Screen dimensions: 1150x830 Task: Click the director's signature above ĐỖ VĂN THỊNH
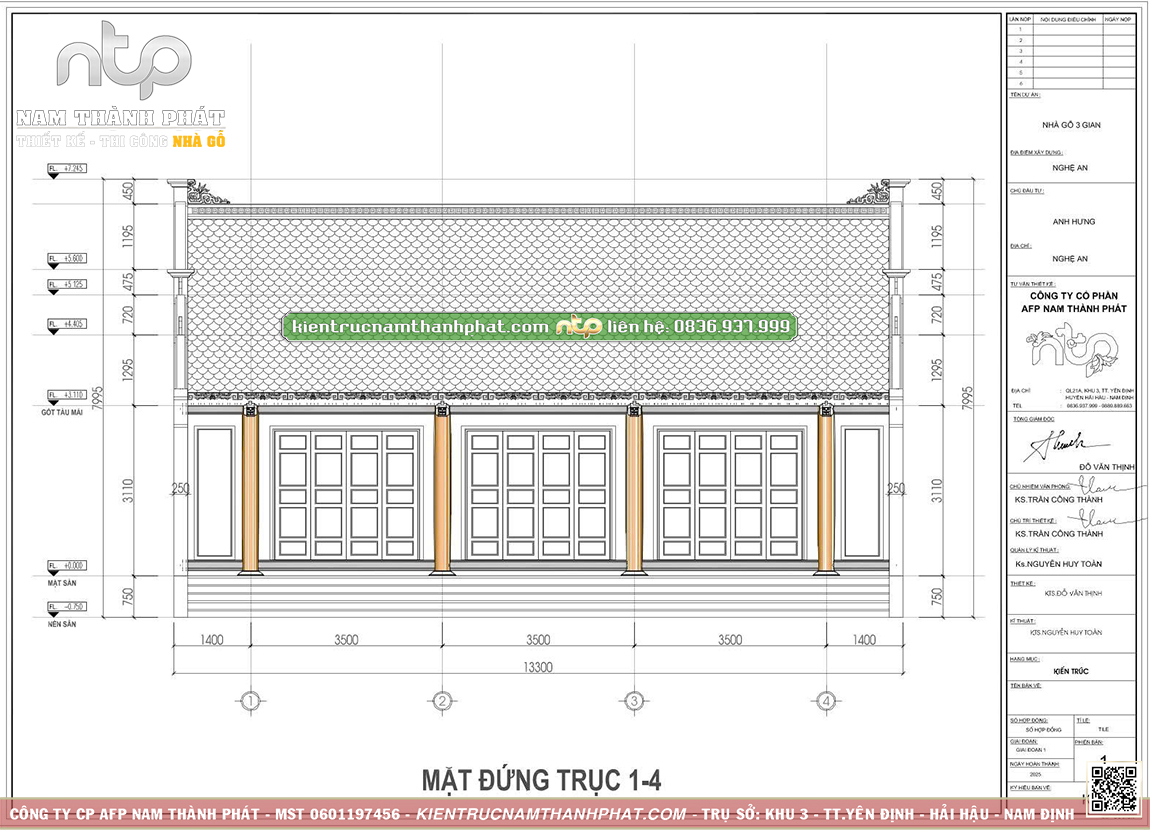(x=1065, y=446)
